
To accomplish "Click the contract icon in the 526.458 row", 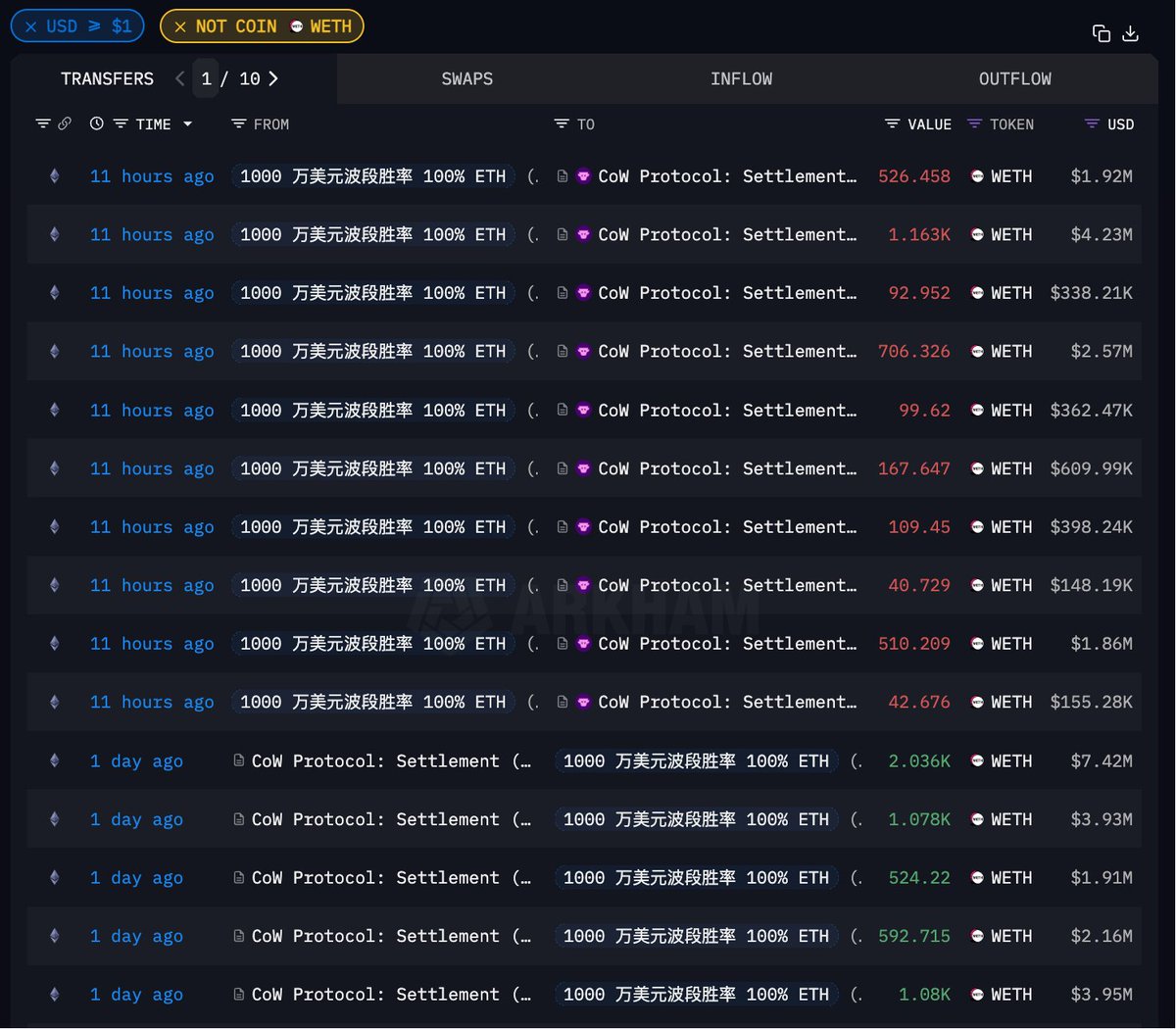I will (x=563, y=176).
